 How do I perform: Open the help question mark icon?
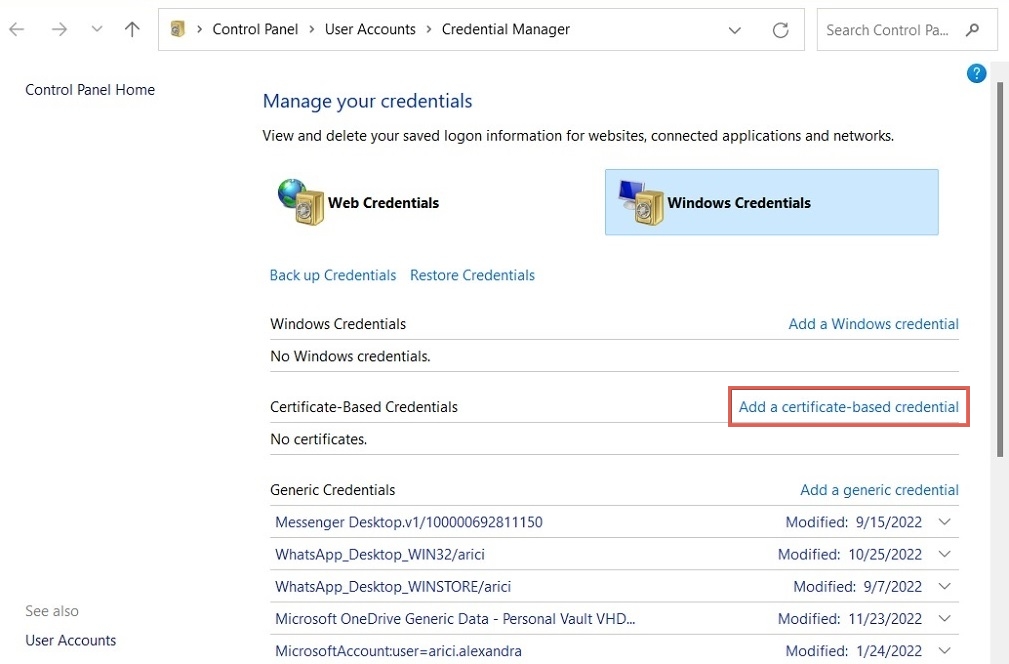point(976,73)
